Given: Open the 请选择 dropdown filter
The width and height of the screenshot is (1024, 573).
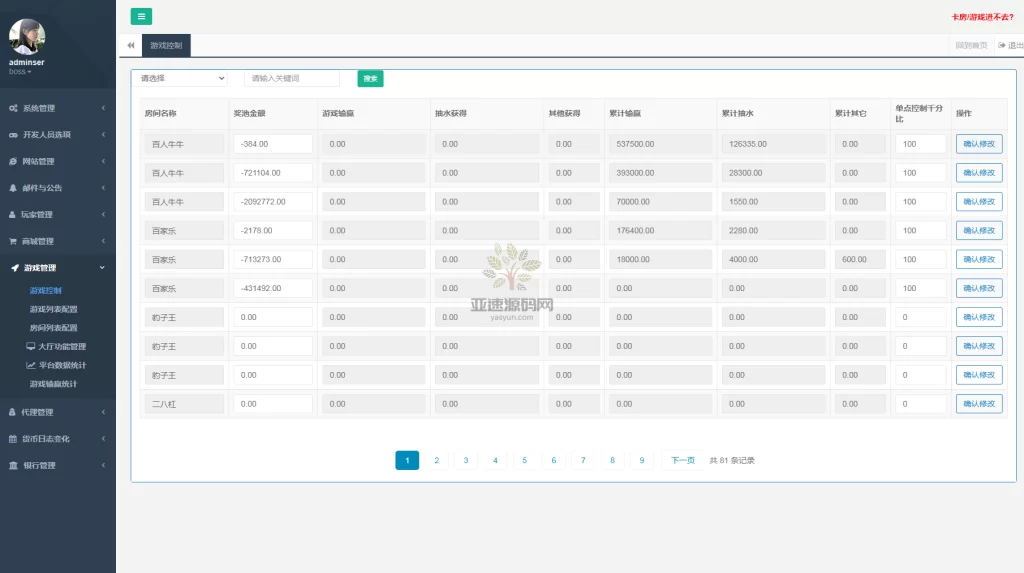Looking at the screenshot, I should [180, 78].
